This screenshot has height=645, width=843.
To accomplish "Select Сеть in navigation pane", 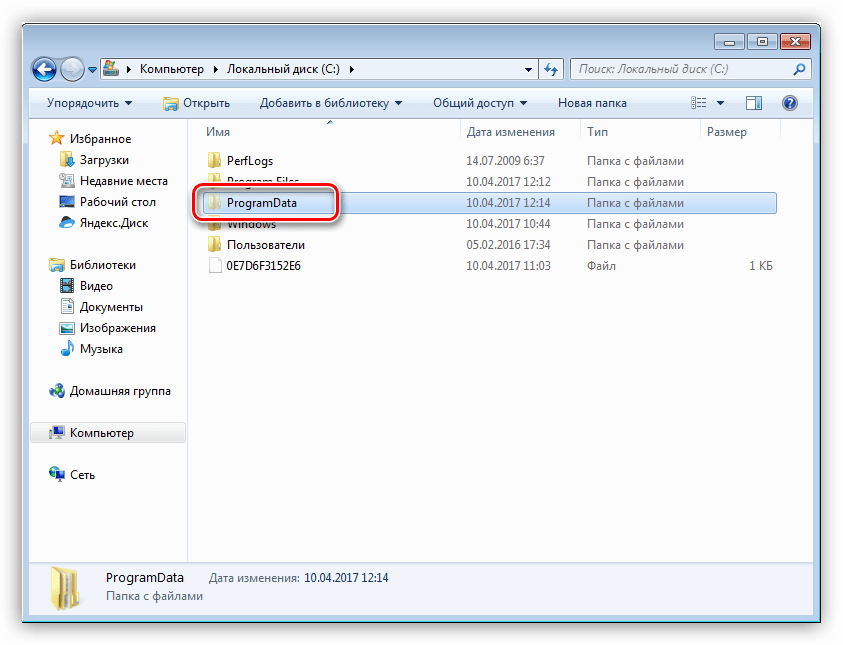I will pos(82,475).
